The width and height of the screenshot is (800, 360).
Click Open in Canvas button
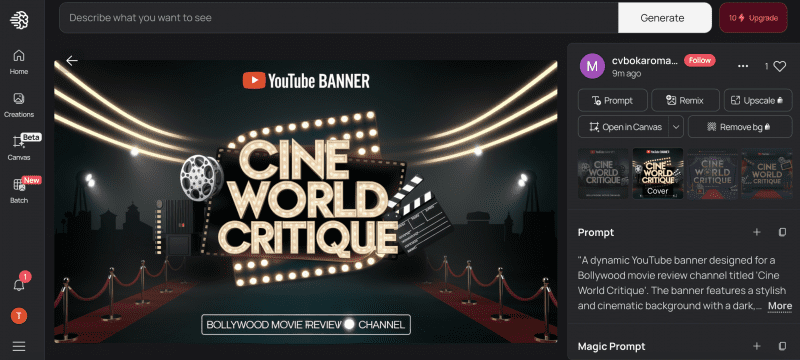pos(623,127)
